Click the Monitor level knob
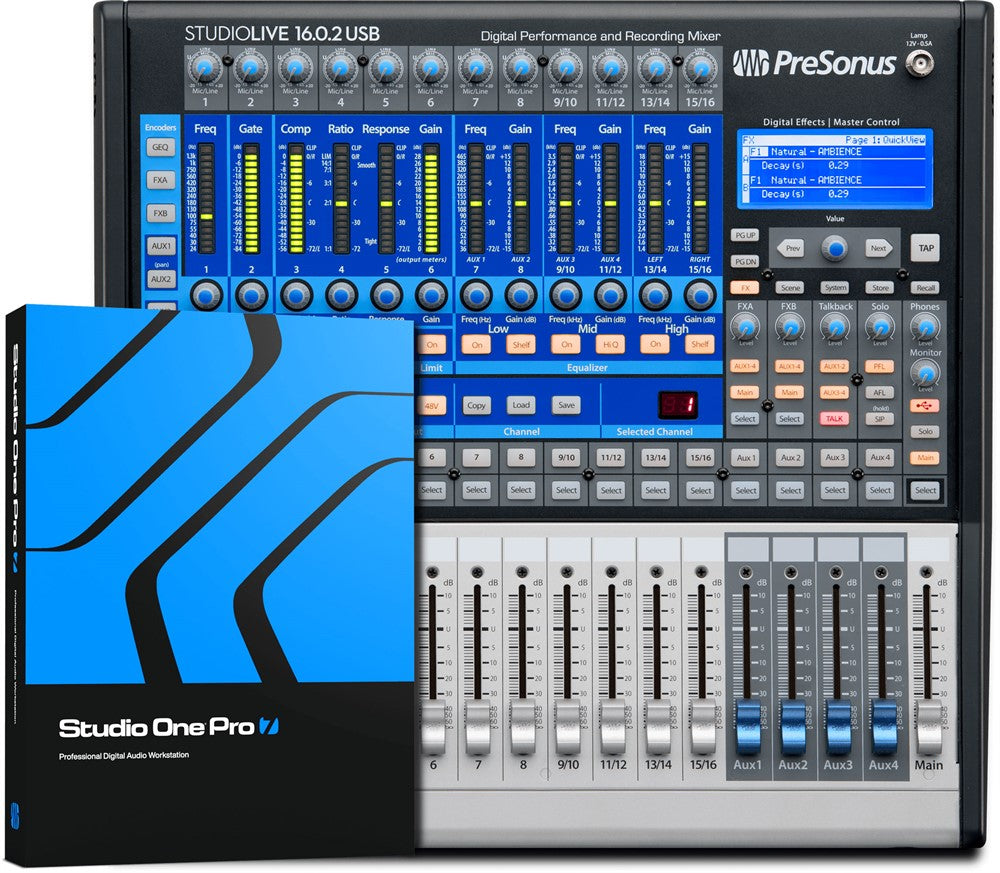 point(925,373)
